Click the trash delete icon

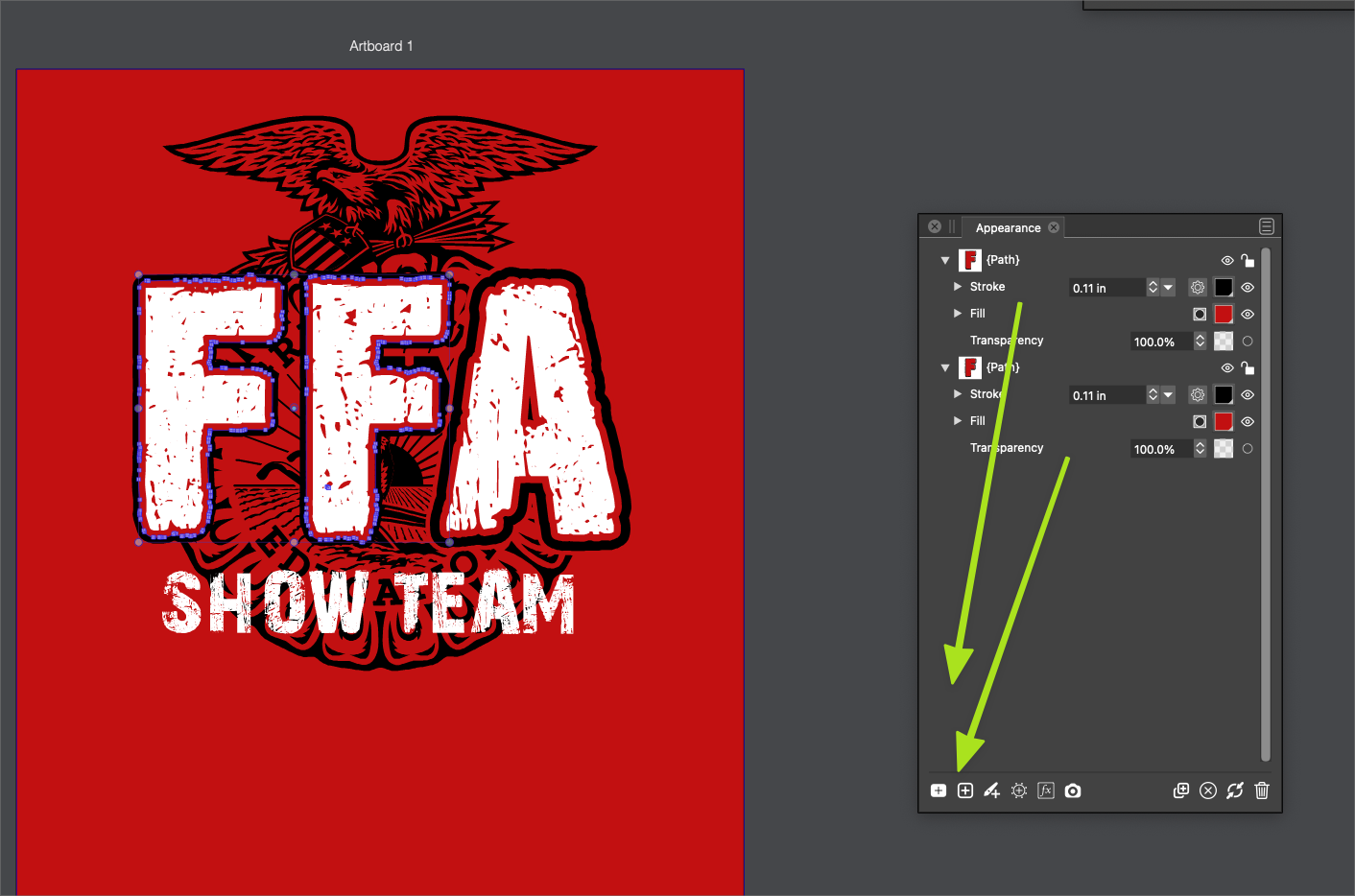[x=1262, y=790]
